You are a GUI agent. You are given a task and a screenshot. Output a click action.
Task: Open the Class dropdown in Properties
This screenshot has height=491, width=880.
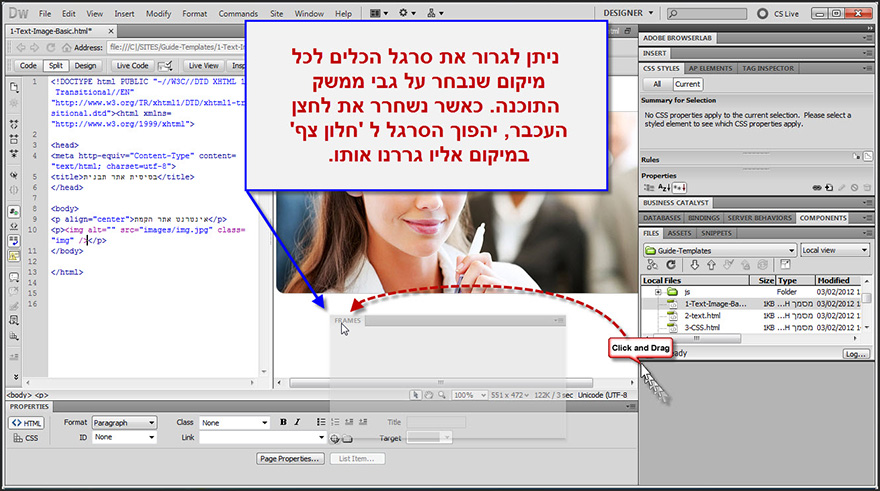pos(235,423)
